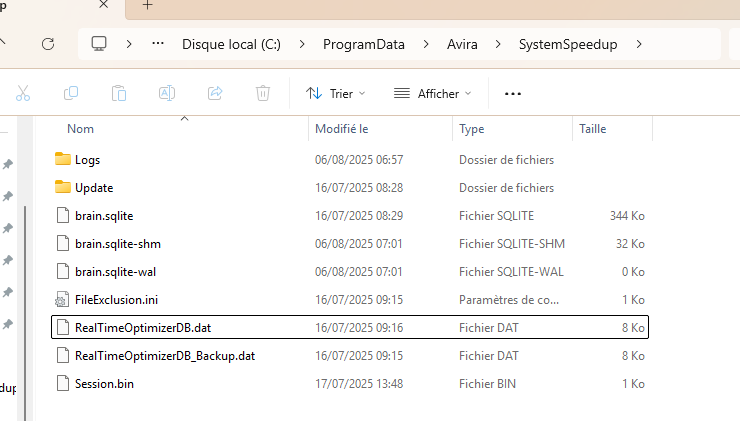
Task: Sort files by the Modifié le column
Action: pyautogui.click(x=342, y=129)
